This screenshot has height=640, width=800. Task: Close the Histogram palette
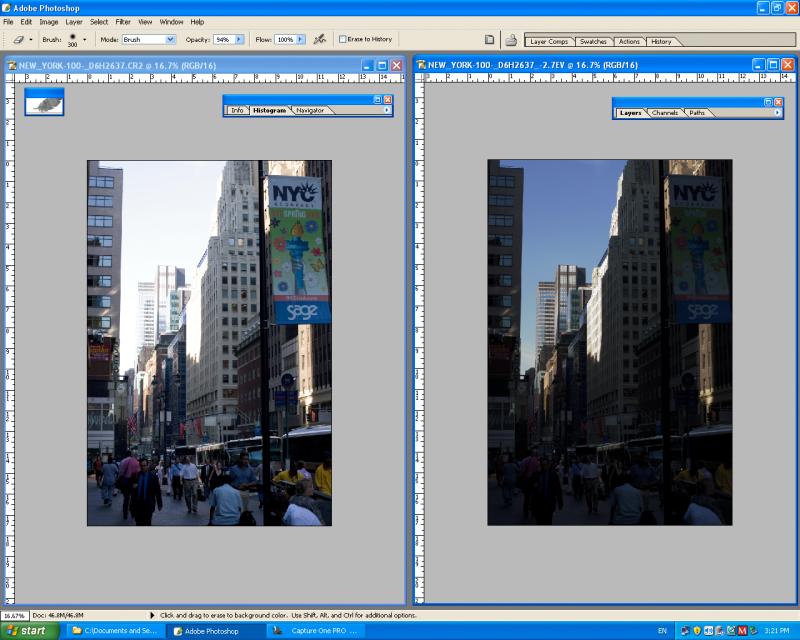tap(388, 100)
